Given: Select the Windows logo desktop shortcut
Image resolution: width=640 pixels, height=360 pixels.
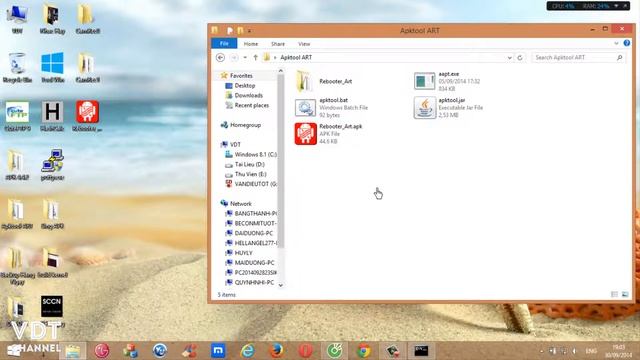Looking at the screenshot, I should [52, 68].
